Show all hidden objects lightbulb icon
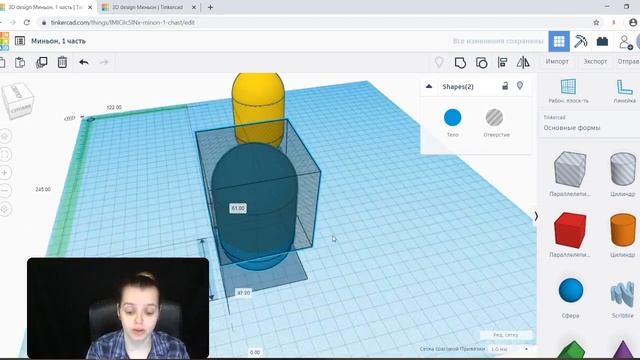Screen dimensions: 640x360 [439, 62]
